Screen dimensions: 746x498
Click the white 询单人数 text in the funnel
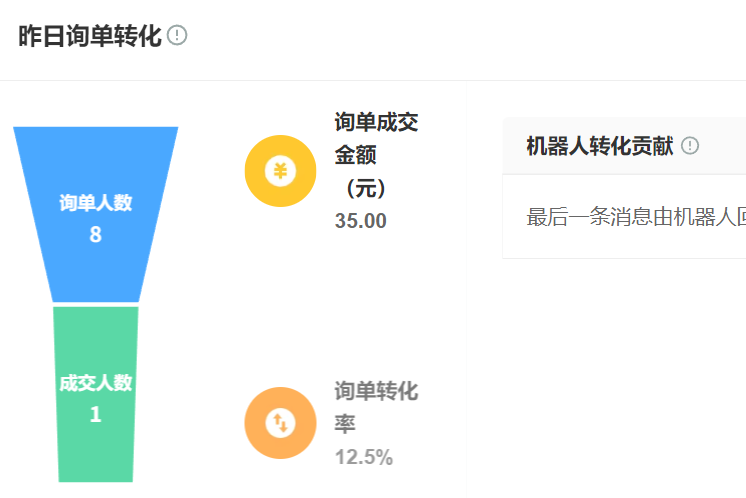click(96, 203)
